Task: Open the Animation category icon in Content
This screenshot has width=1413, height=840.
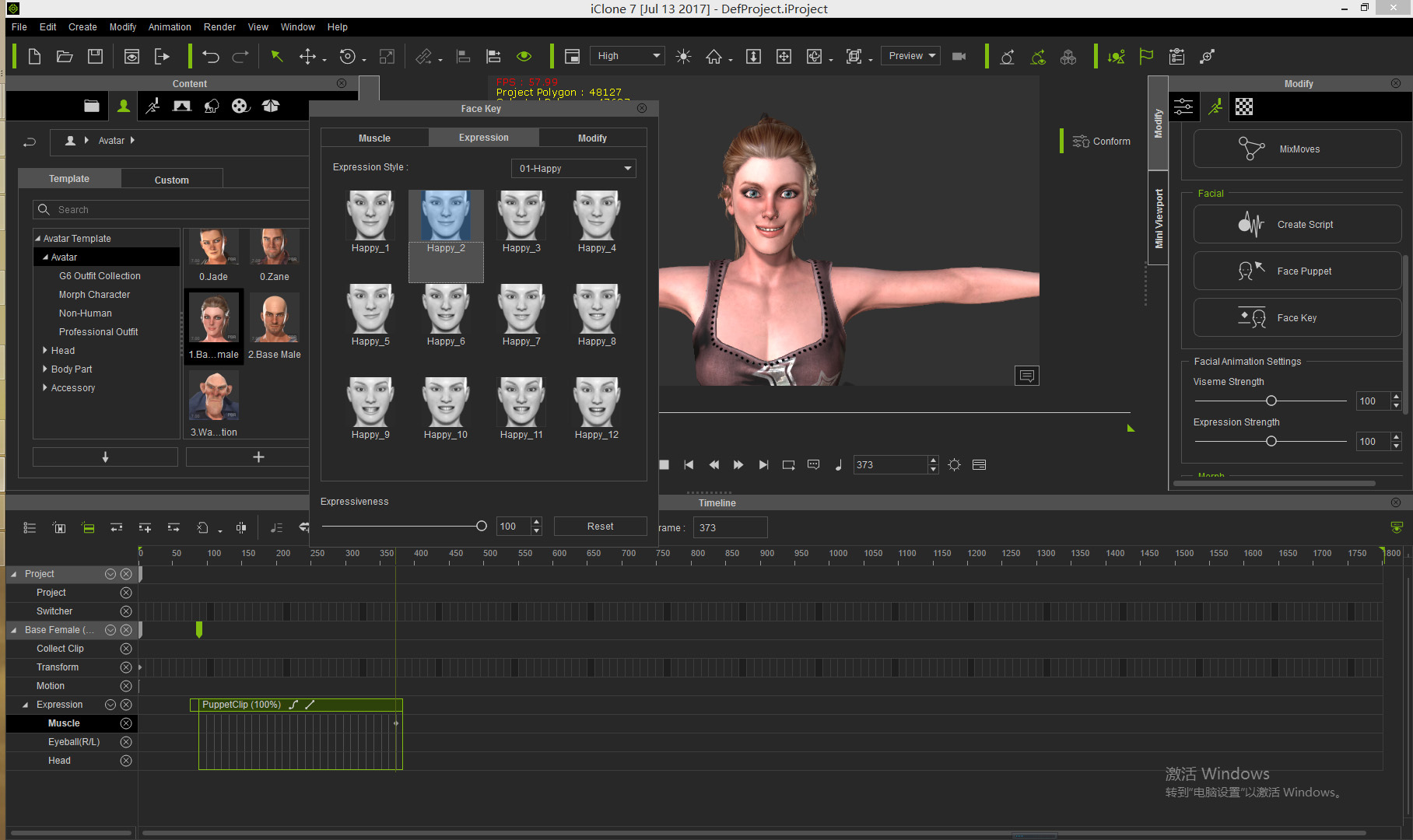Action: click(153, 106)
